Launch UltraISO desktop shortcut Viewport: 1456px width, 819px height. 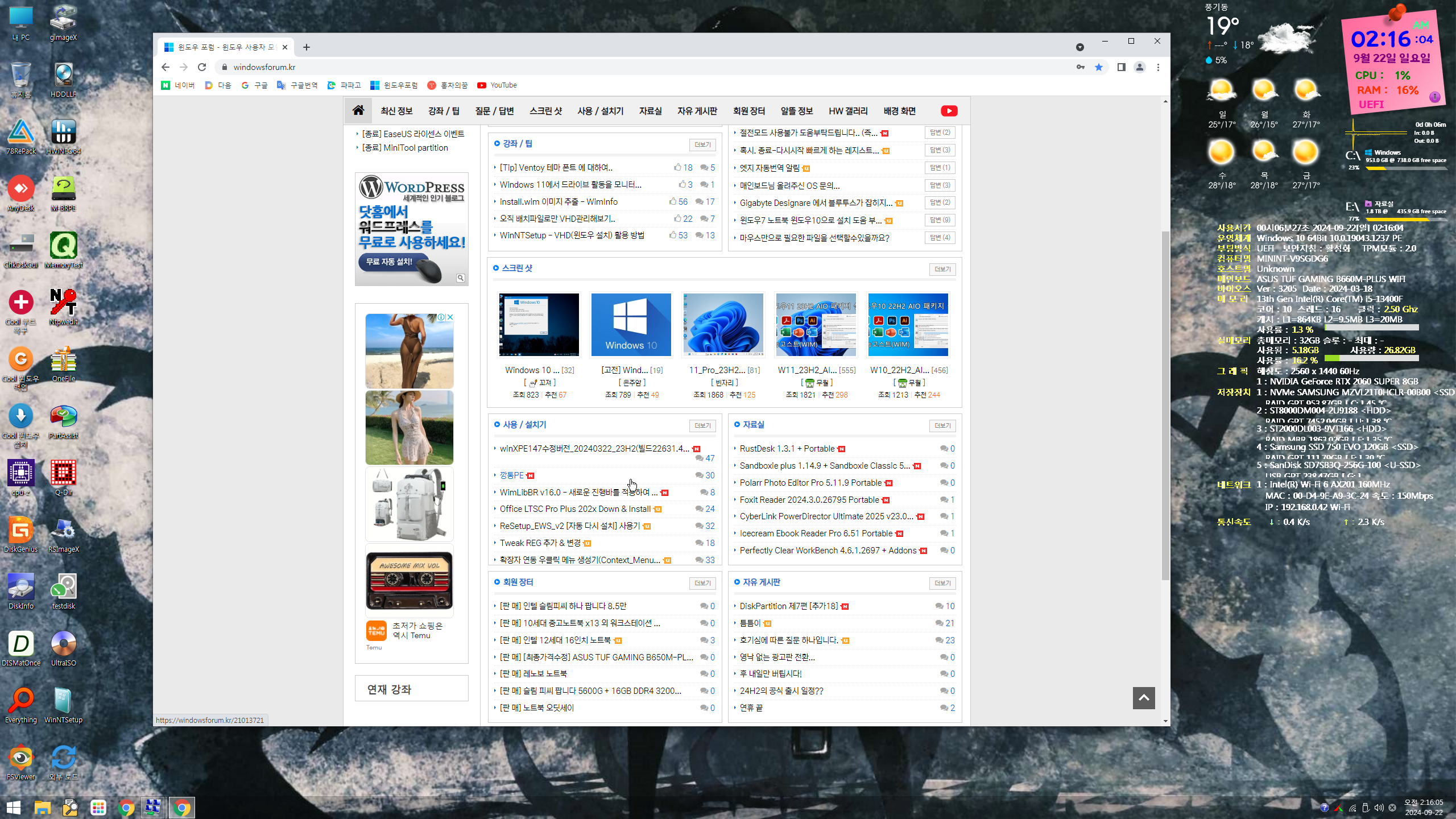click(x=63, y=648)
